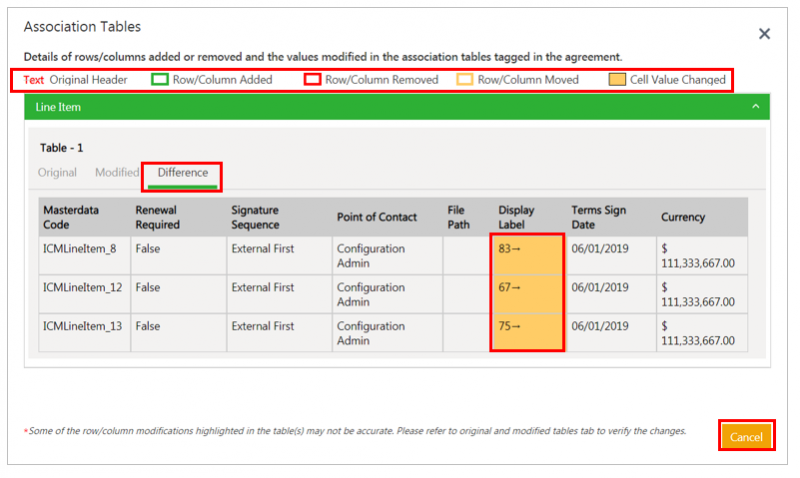The width and height of the screenshot is (800, 478).
Task: Click the Cancel button
Action: click(746, 437)
